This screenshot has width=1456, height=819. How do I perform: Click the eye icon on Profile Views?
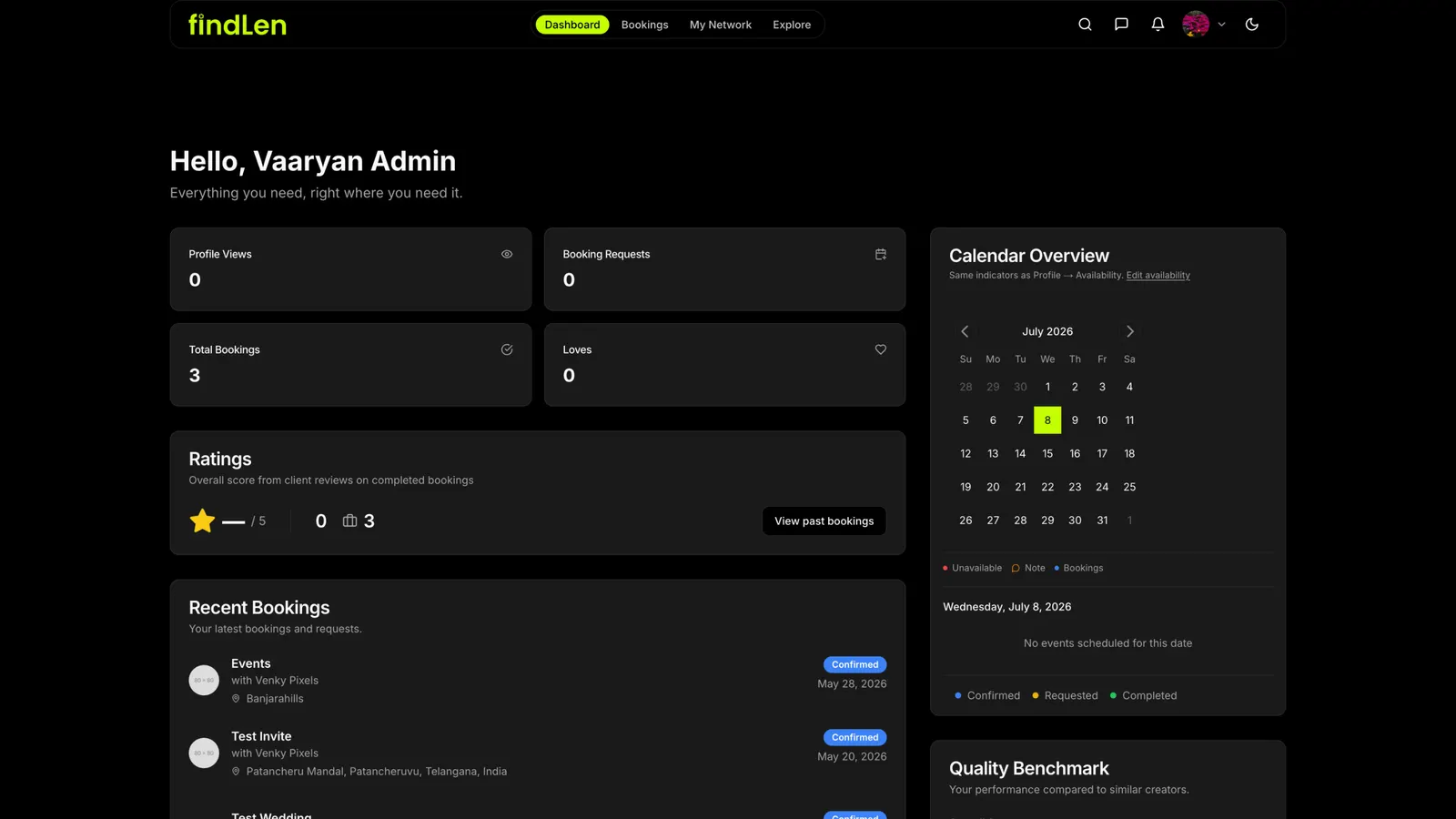click(507, 254)
